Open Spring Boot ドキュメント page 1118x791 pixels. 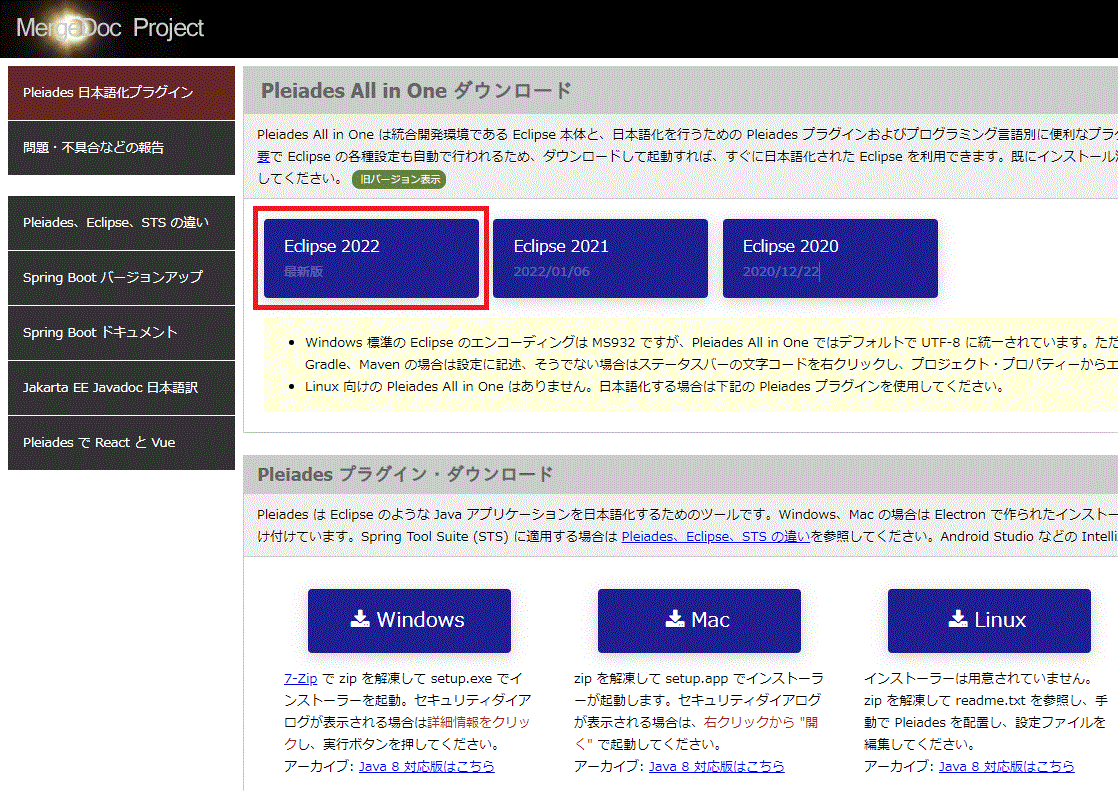(120, 333)
